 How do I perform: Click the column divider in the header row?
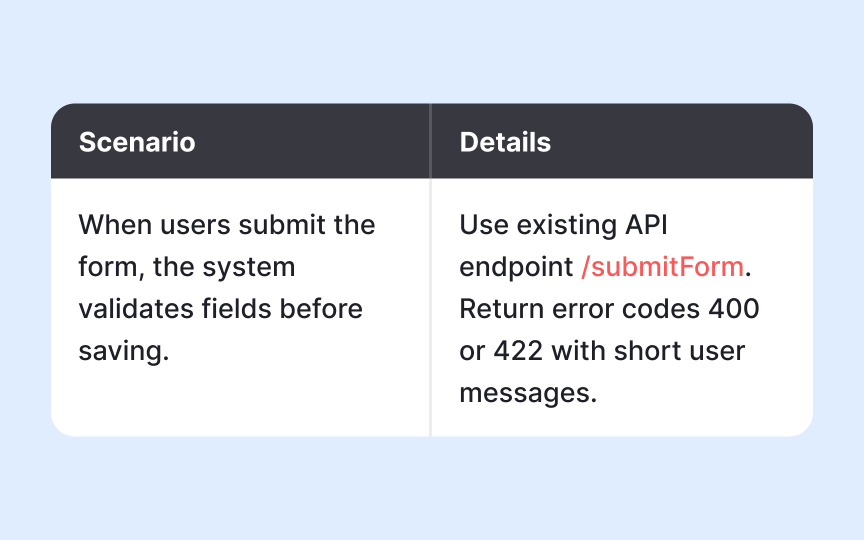coord(431,141)
